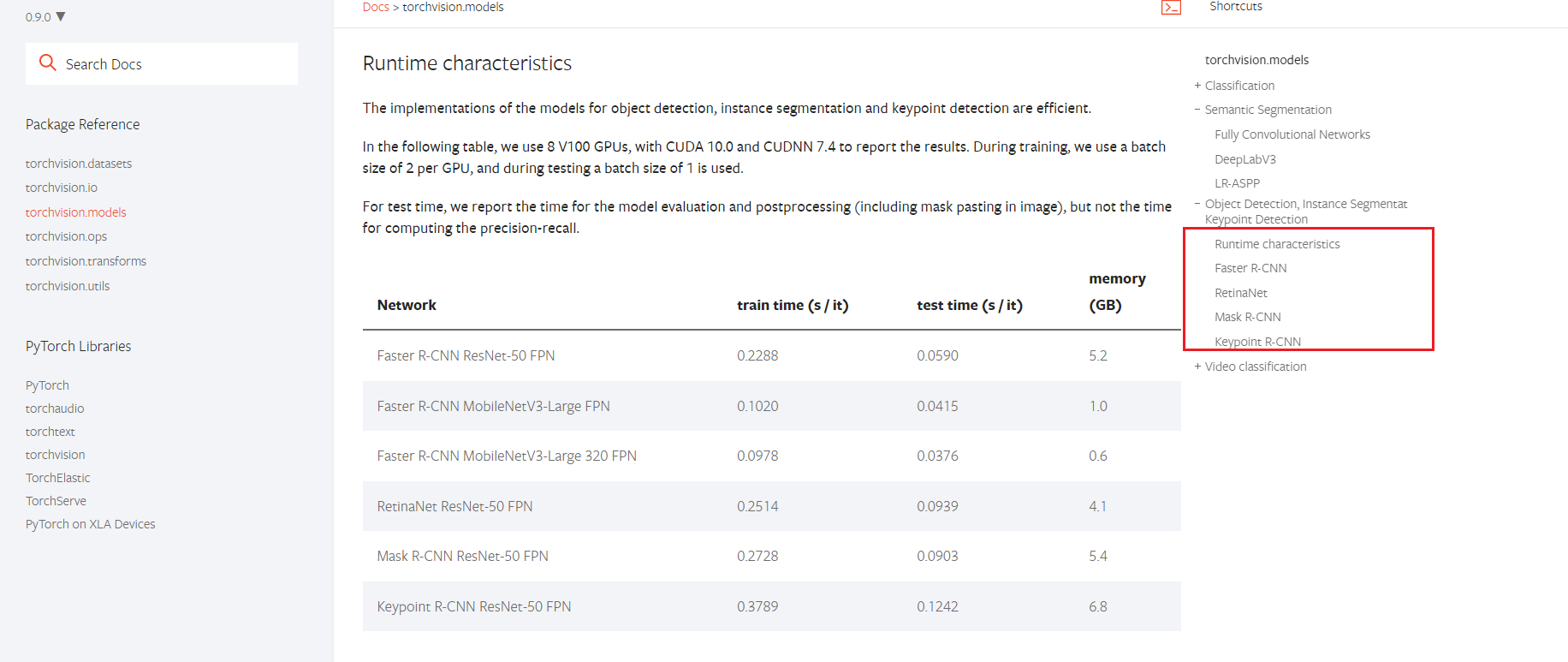
Task: Click the Docs breadcrumb link
Action: tap(375, 7)
